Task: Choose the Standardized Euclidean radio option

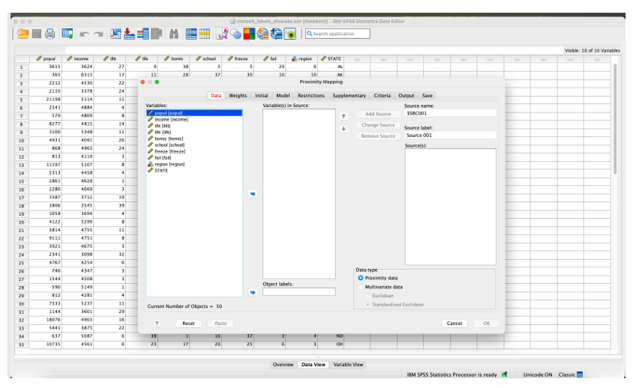Action: 368,305
